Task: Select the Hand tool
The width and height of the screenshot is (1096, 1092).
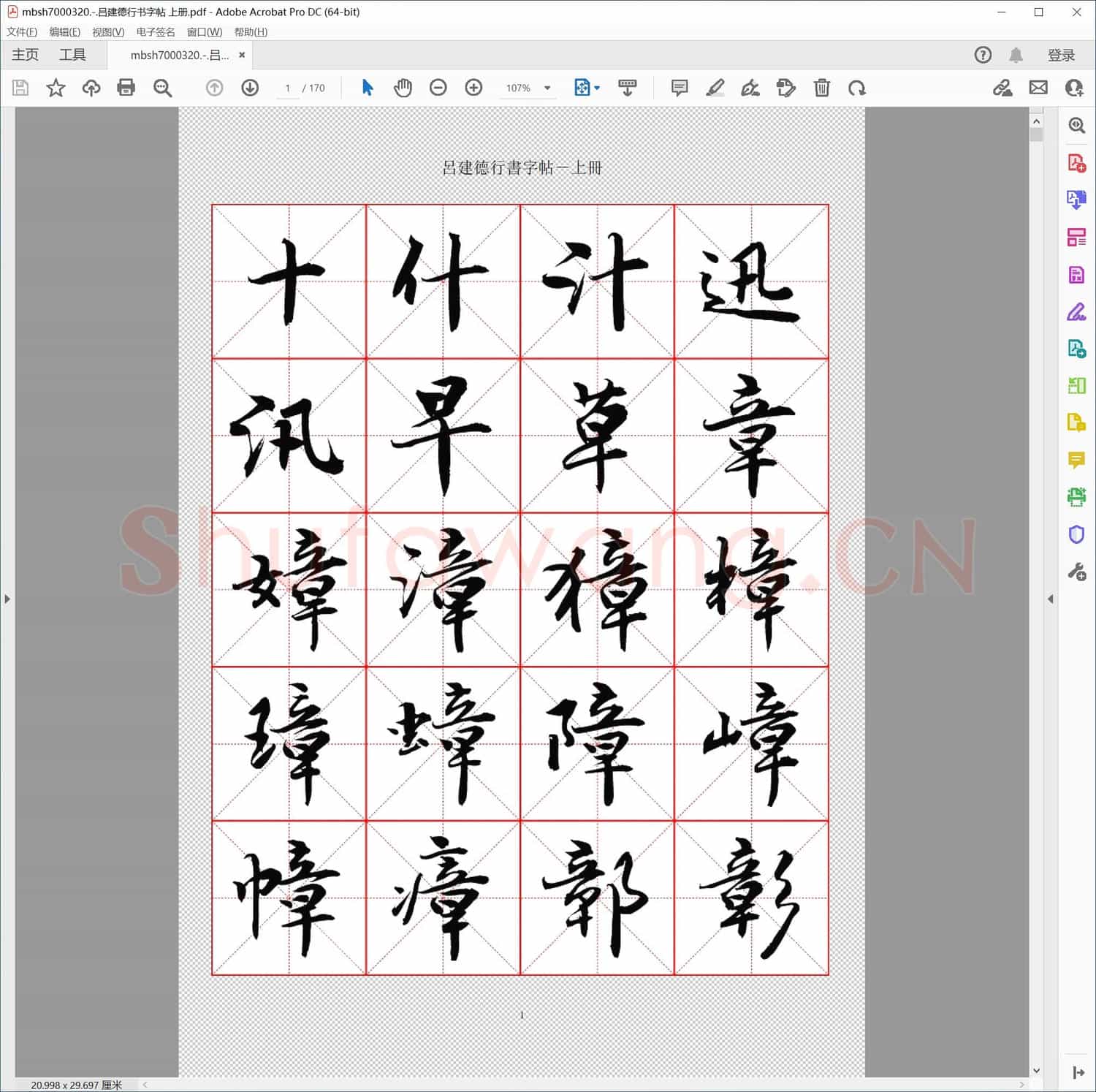Action: 403,88
